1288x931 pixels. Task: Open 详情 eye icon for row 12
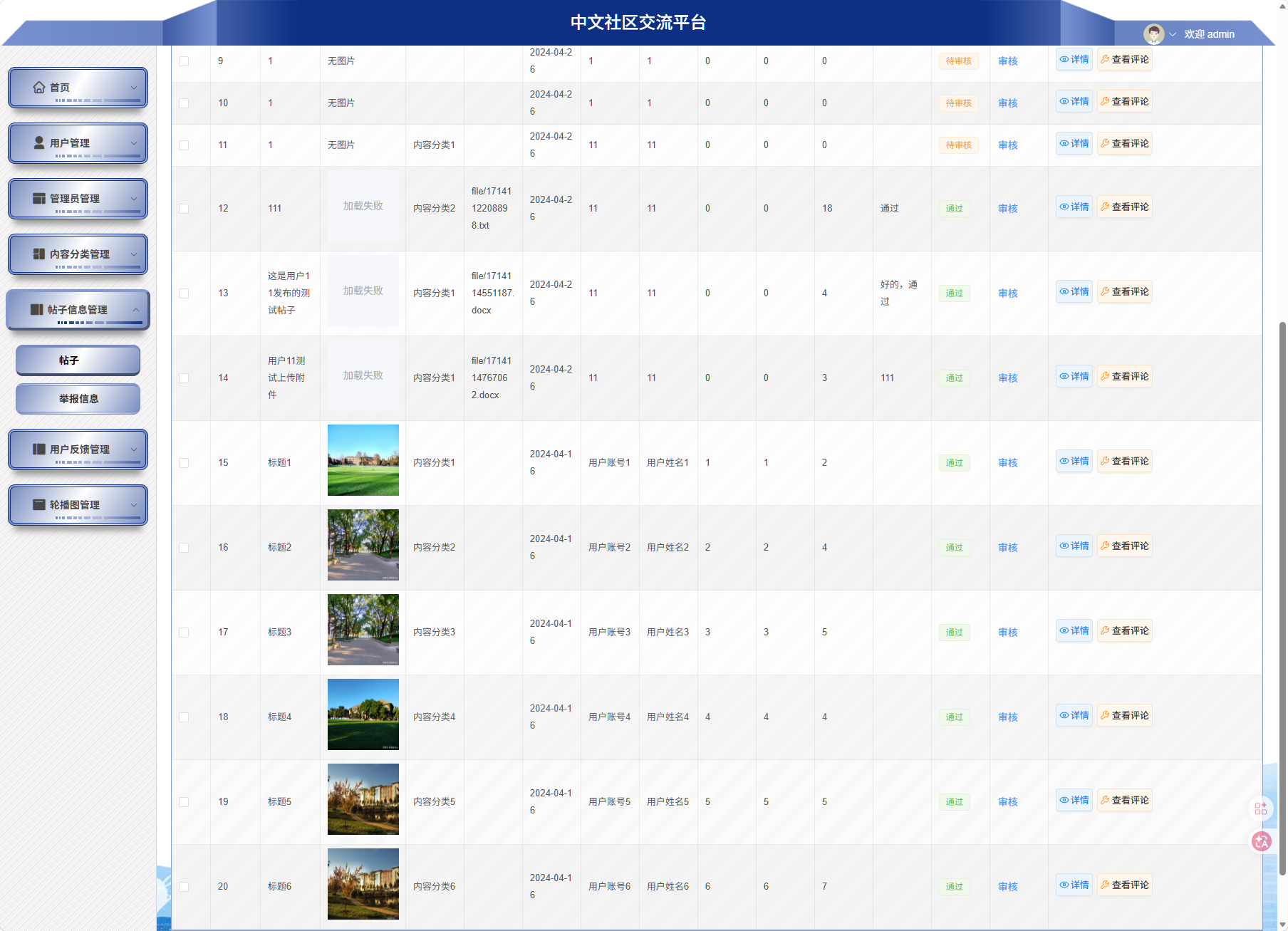tap(1064, 207)
